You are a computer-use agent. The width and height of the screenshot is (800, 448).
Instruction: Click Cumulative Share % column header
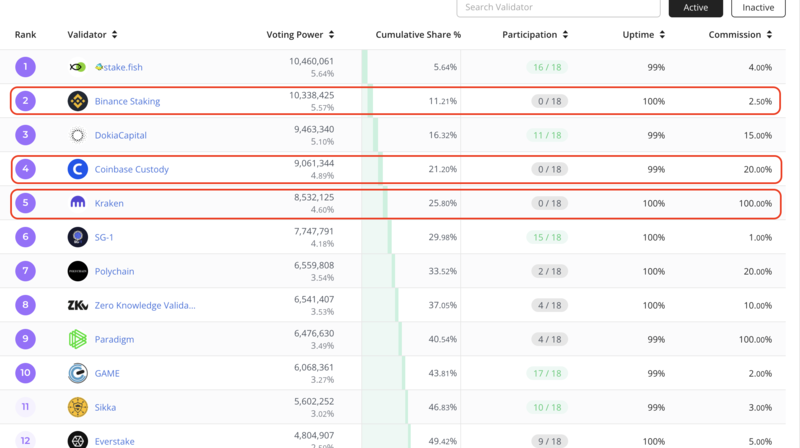tap(418, 34)
